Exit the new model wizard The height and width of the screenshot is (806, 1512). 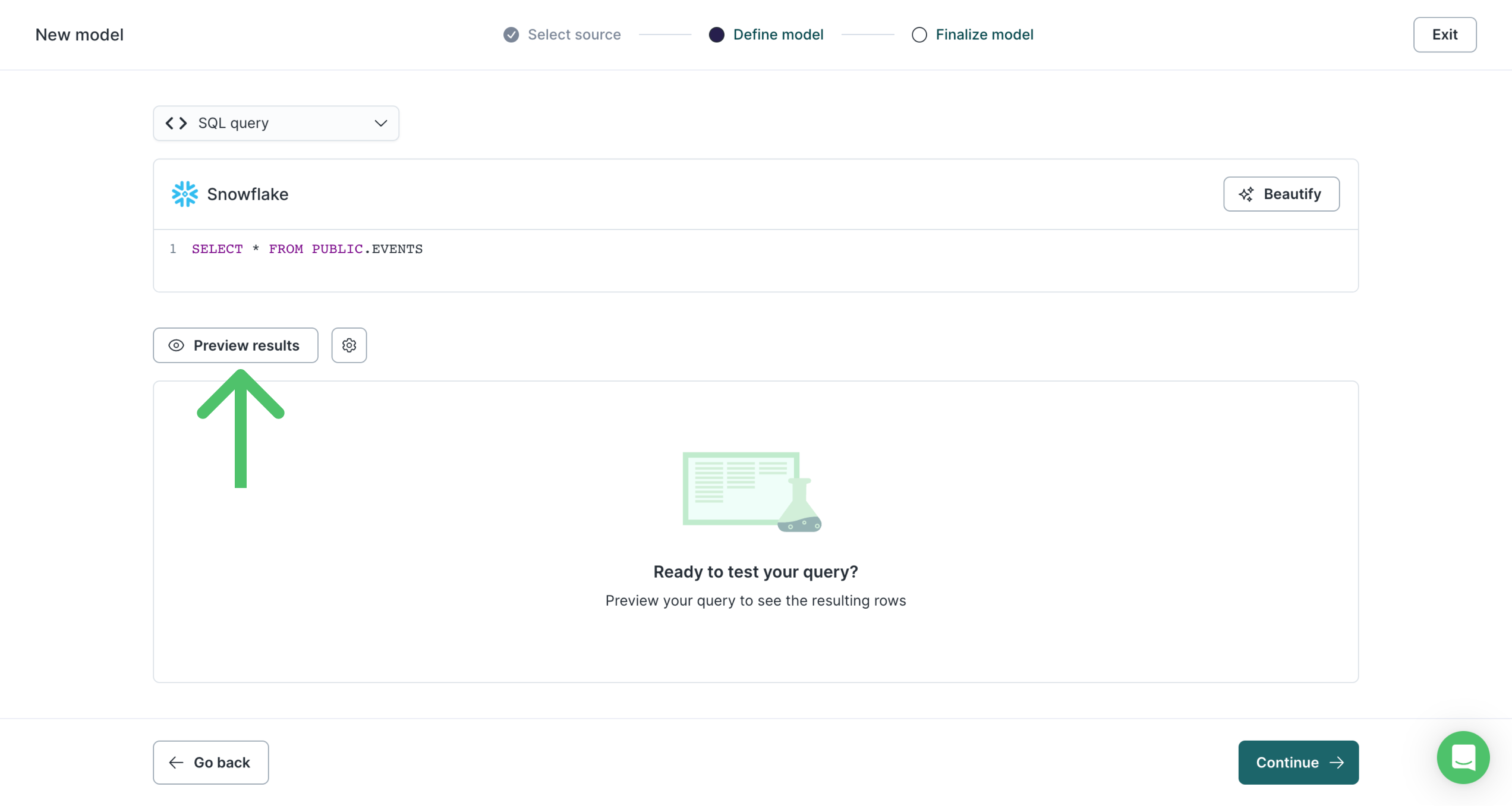[x=1444, y=34]
